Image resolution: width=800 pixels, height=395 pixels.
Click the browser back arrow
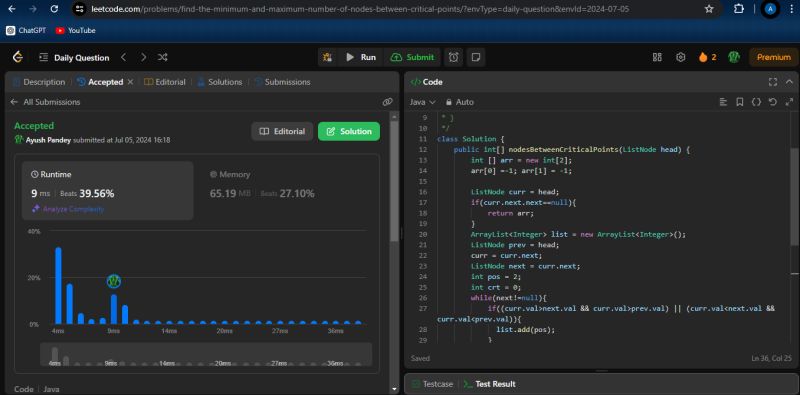pos(12,9)
